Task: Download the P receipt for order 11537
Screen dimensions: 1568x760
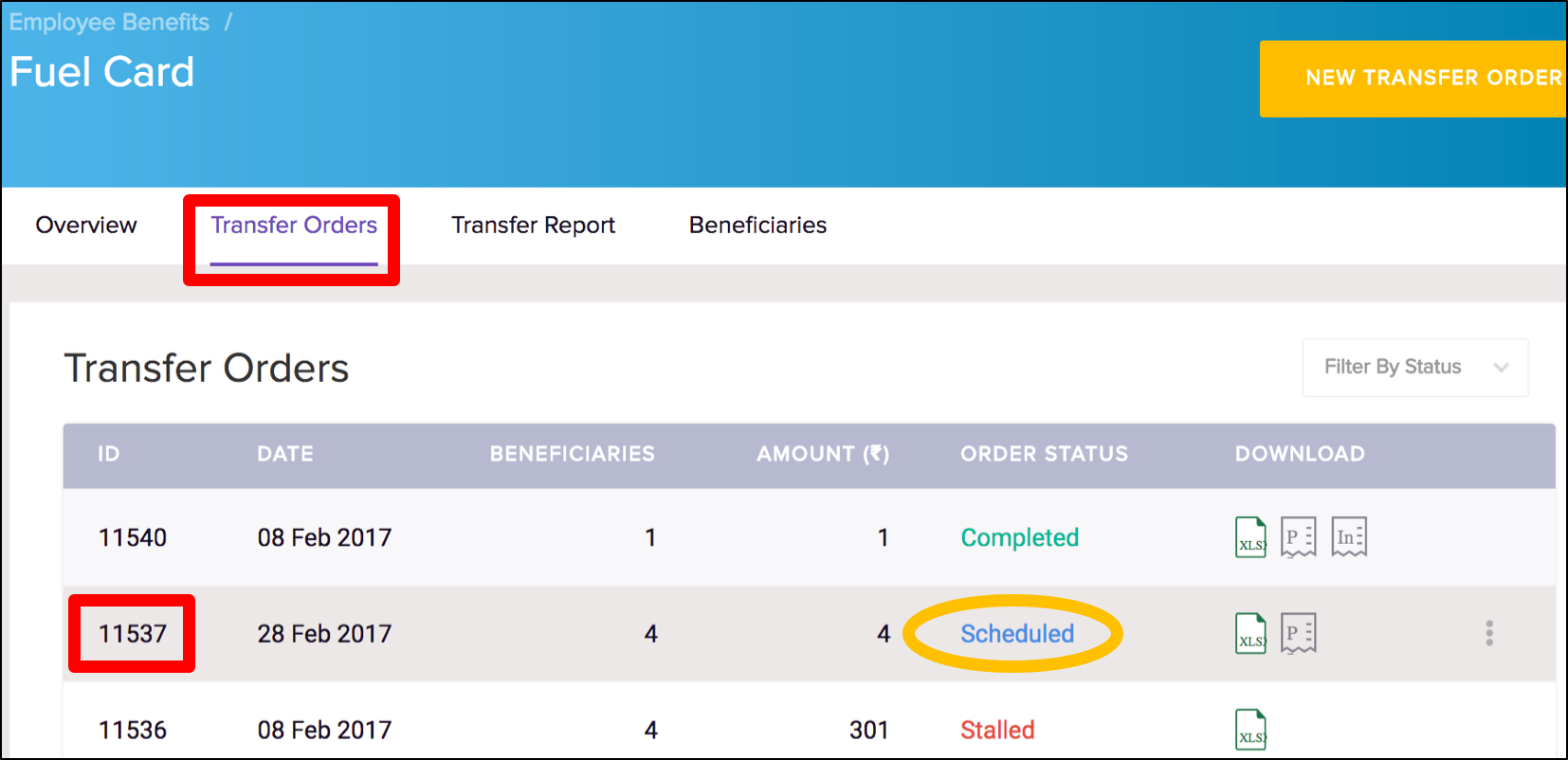Action: click(1298, 633)
